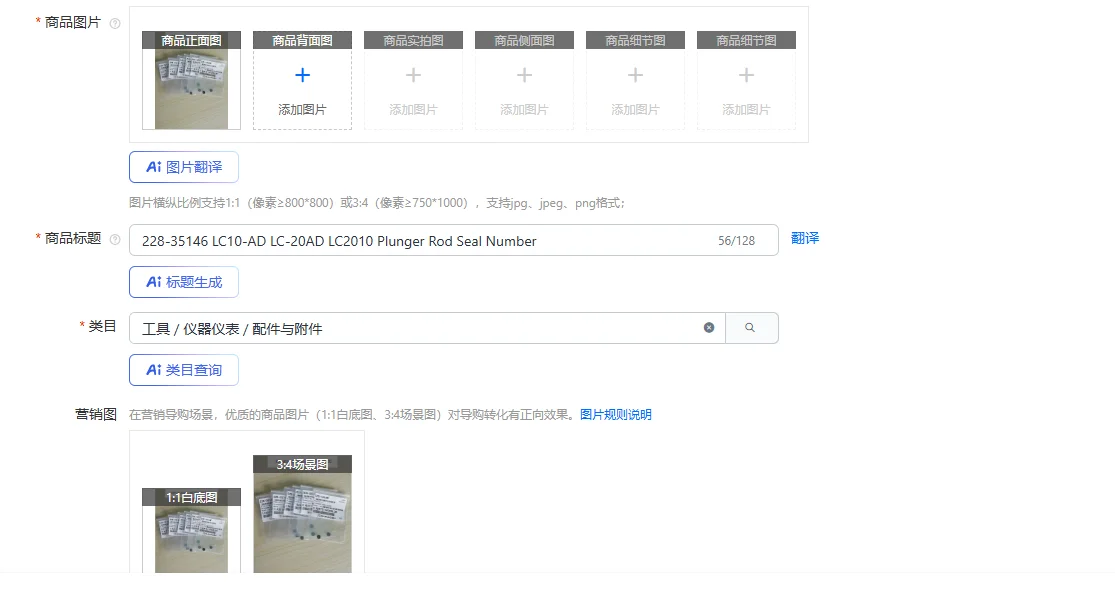Click the 商品标题 field label
The image size is (1115, 593).
(73, 238)
